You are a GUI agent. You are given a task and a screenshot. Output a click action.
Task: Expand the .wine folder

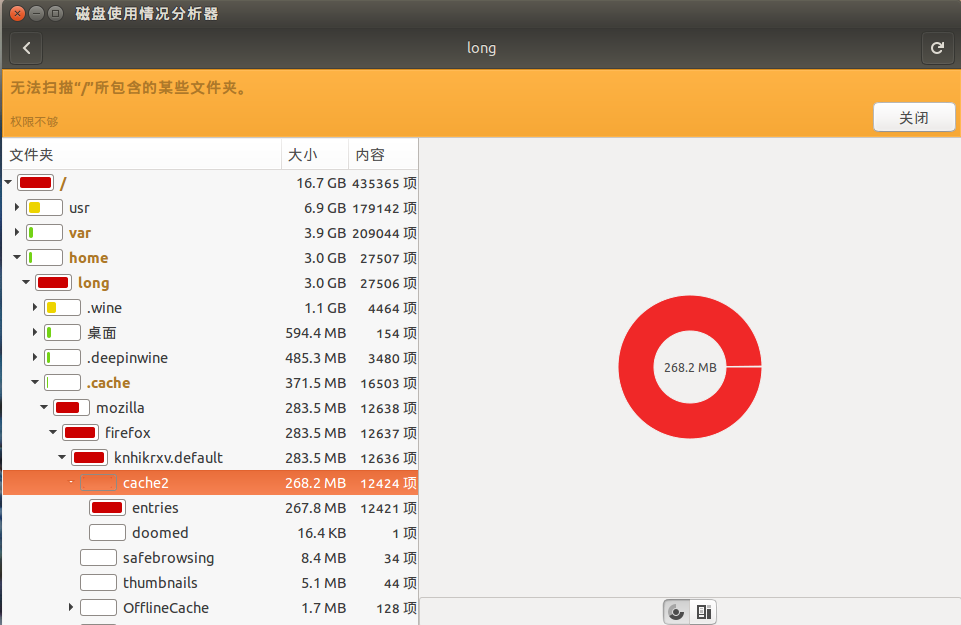click(35, 308)
